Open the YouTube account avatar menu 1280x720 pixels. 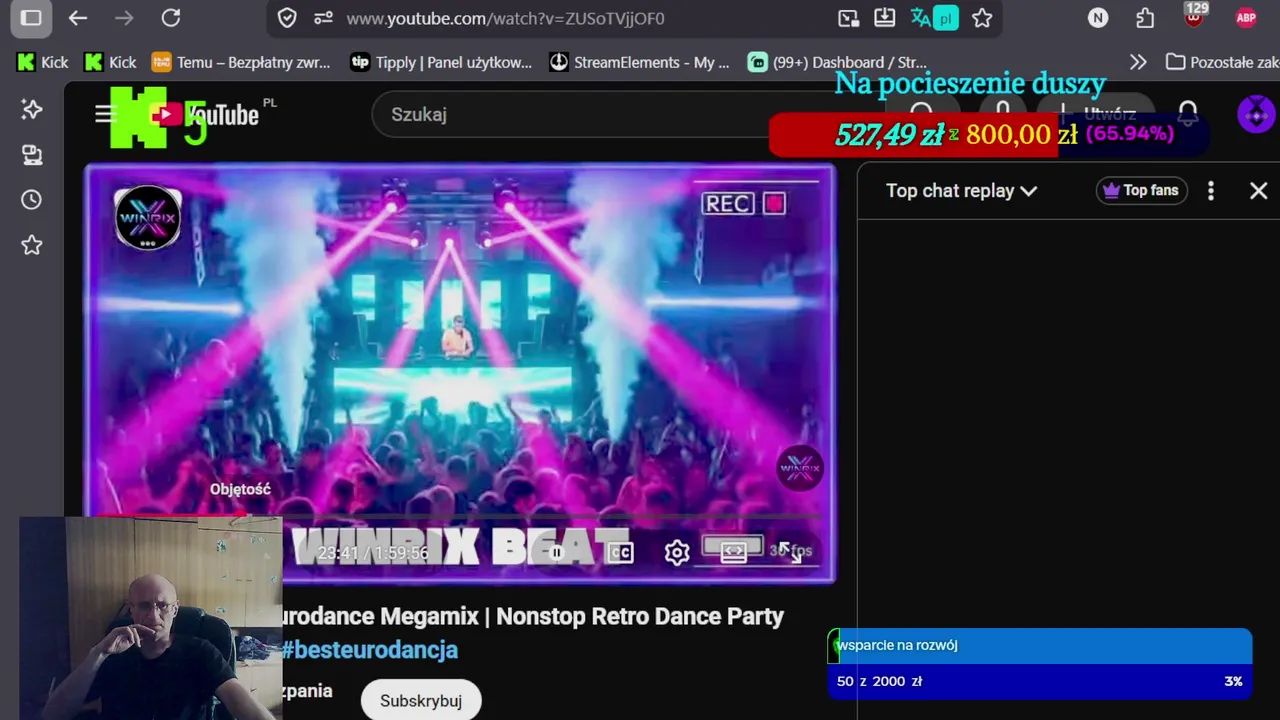tap(1256, 114)
